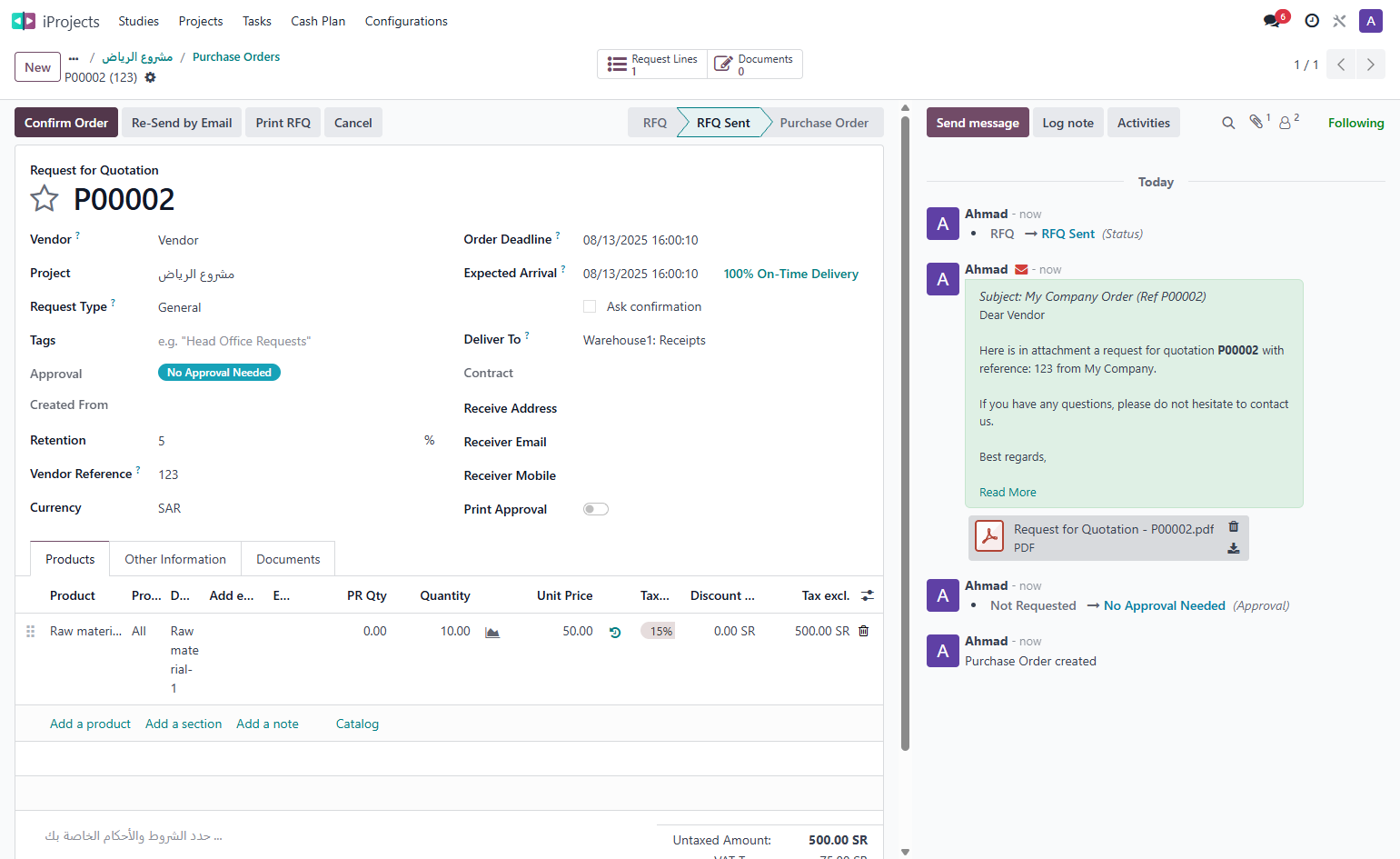Click the Following button

pyautogui.click(x=1356, y=123)
